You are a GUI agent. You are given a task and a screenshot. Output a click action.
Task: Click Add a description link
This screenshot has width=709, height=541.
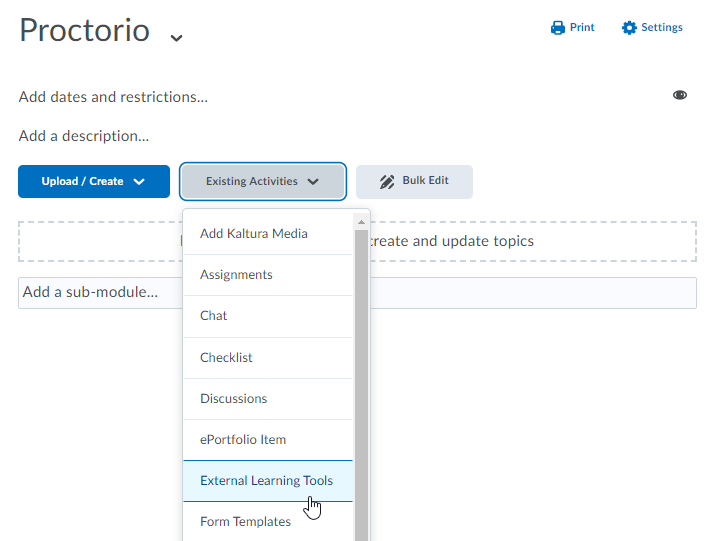(84, 136)
